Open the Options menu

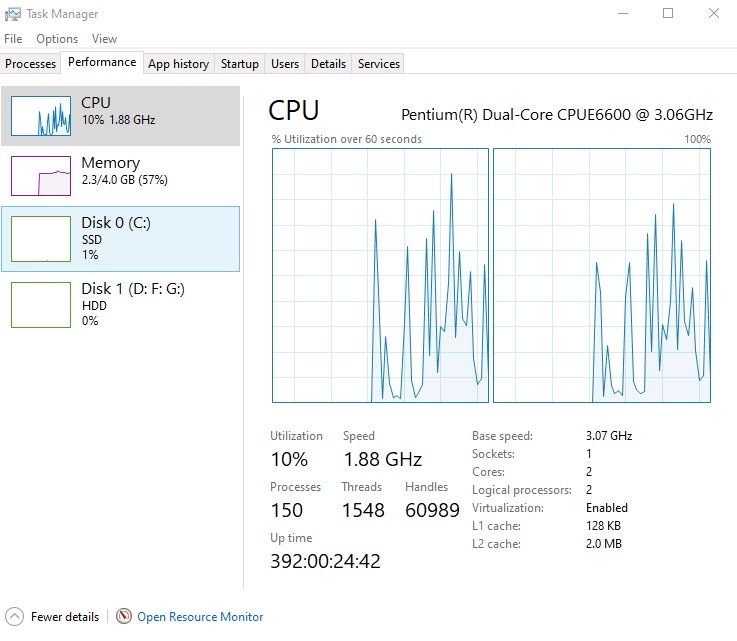pos(57,39)
